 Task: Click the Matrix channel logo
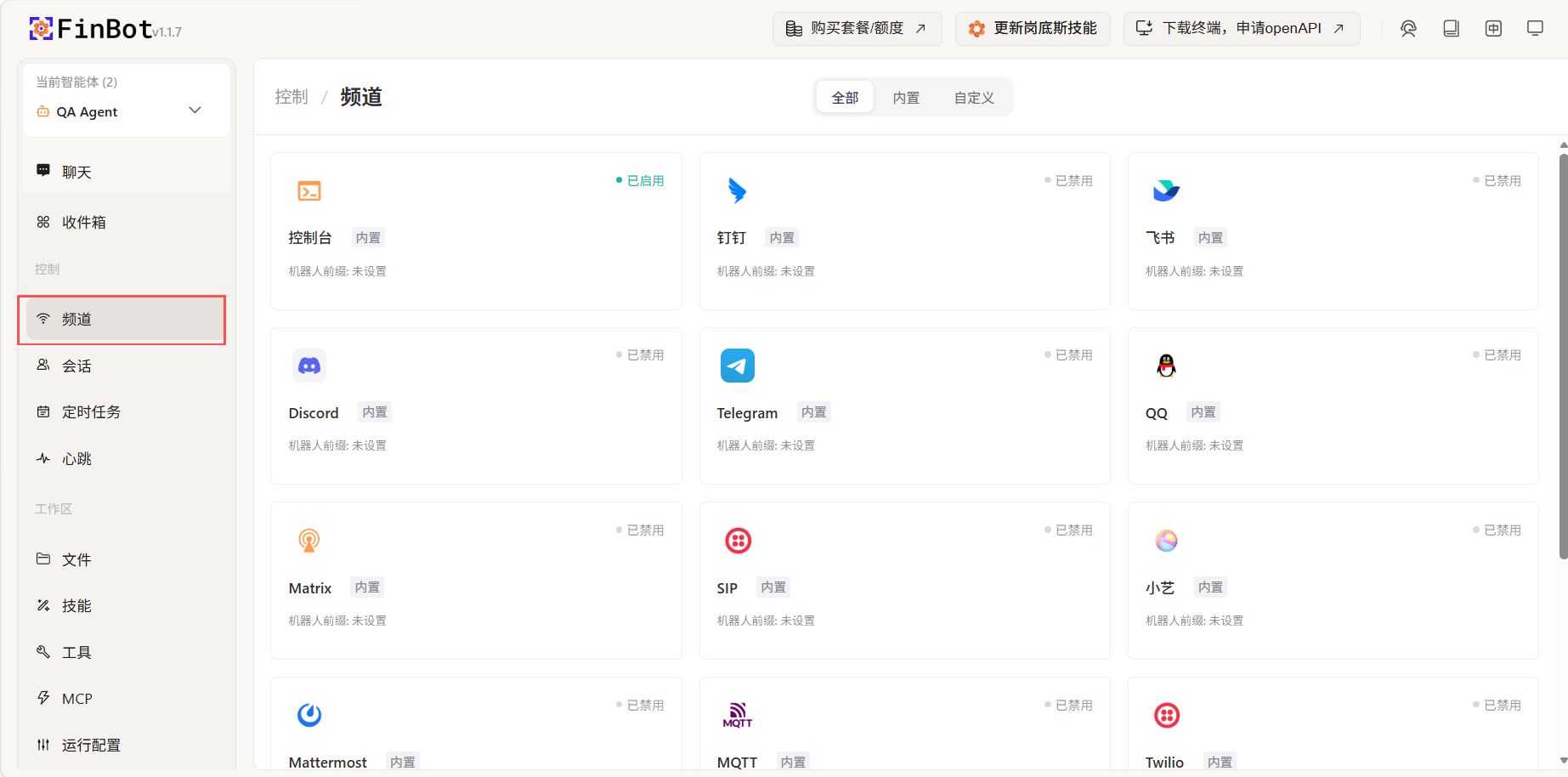pyautogui.click(x=309, y=541)
